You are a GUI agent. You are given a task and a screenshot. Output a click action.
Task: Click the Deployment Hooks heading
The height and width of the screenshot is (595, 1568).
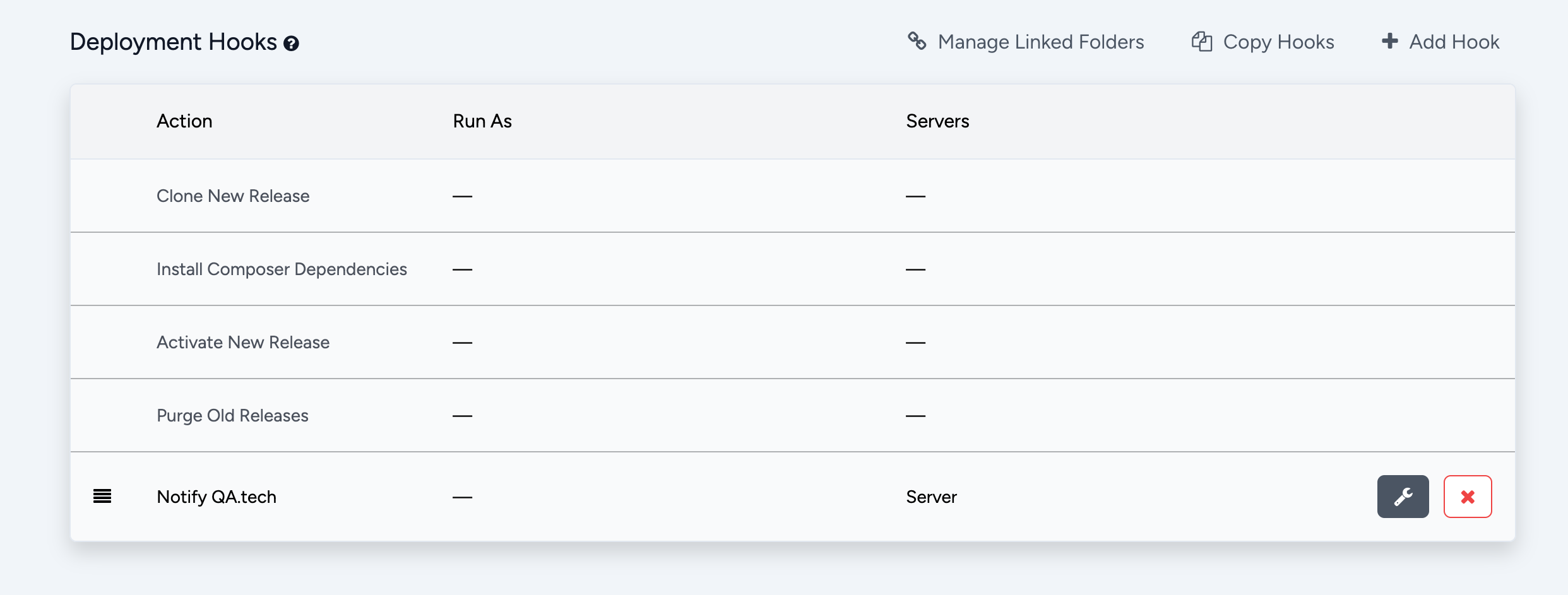click(173, 42)
